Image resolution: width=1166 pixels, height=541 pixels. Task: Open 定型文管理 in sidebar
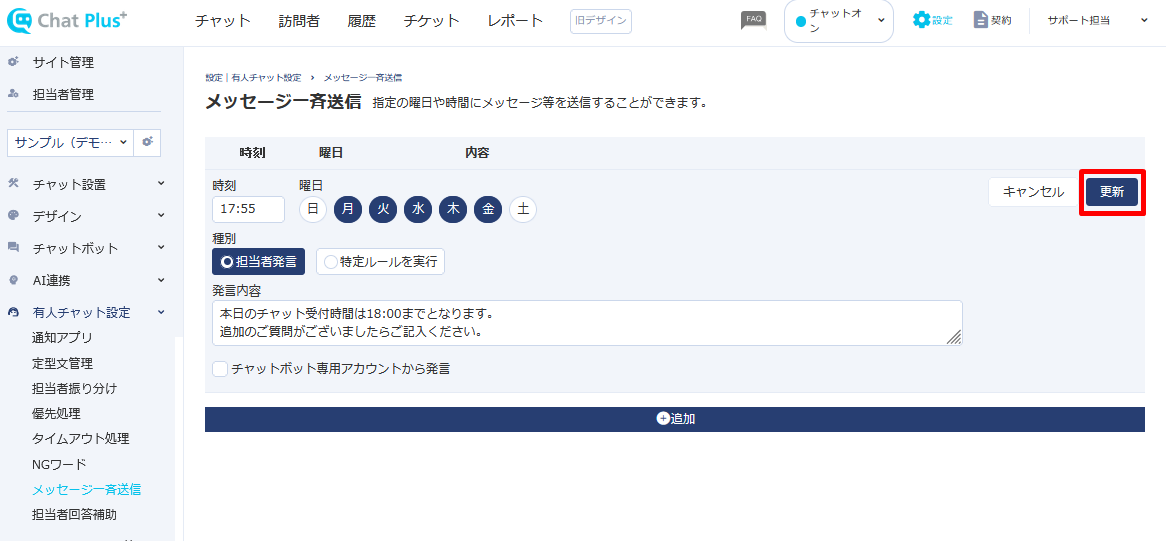click(x=62, y=363)
